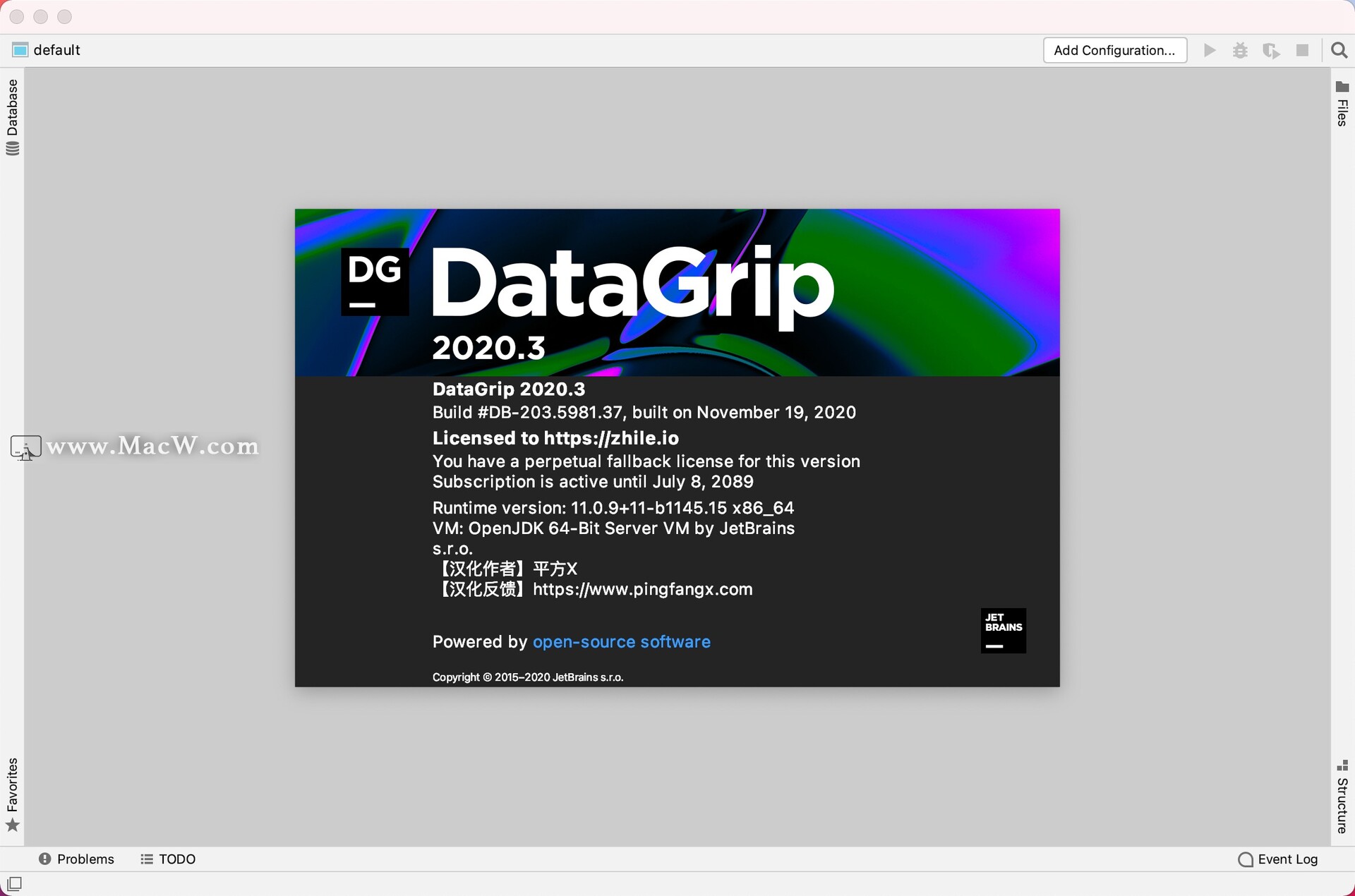Open the Event Log panel
The width and height of the screenshot is (1355, 896).
point(1278,859)
